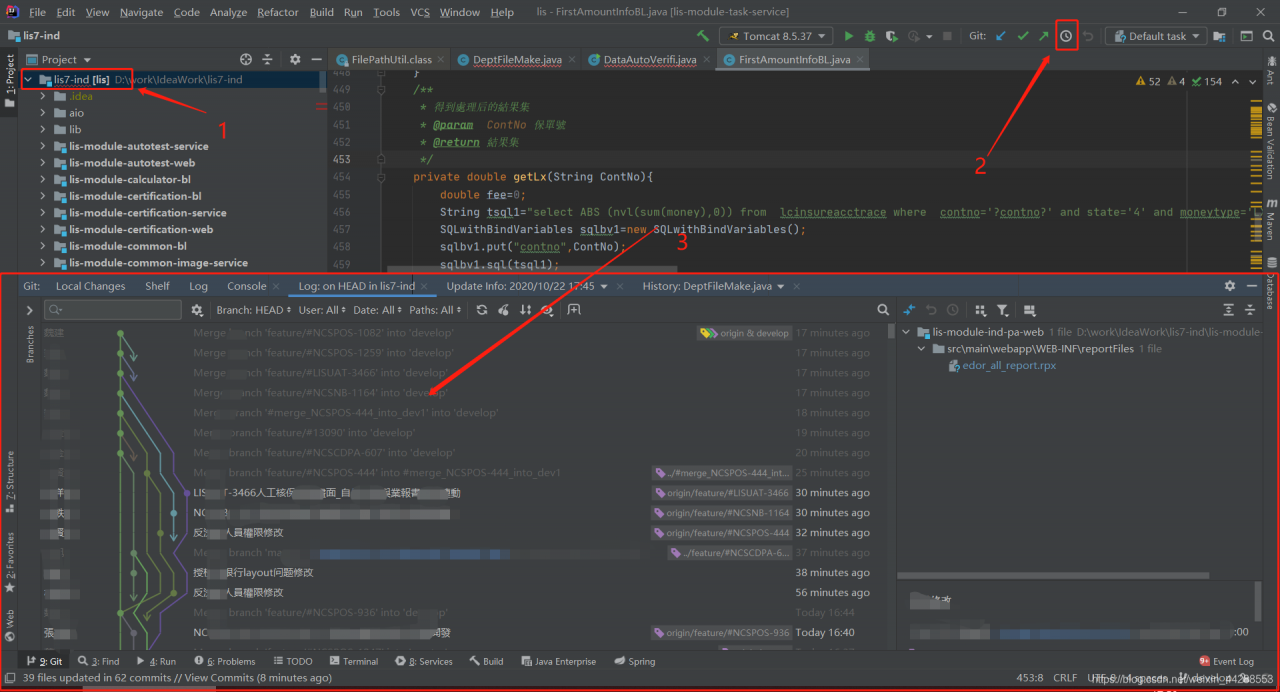The image size is (1280, 692).
Task: Toggle Event Log tool window
Action: (1226, 661)
